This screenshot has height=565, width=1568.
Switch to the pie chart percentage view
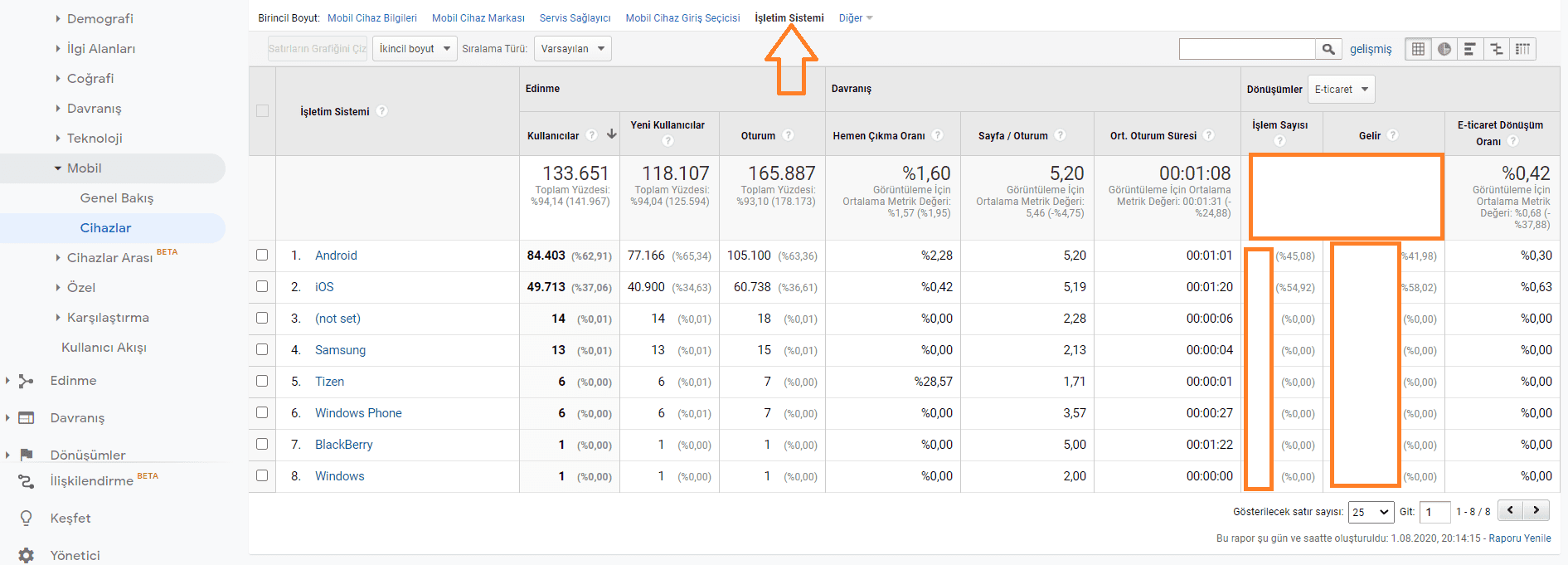pos(1444,49)
